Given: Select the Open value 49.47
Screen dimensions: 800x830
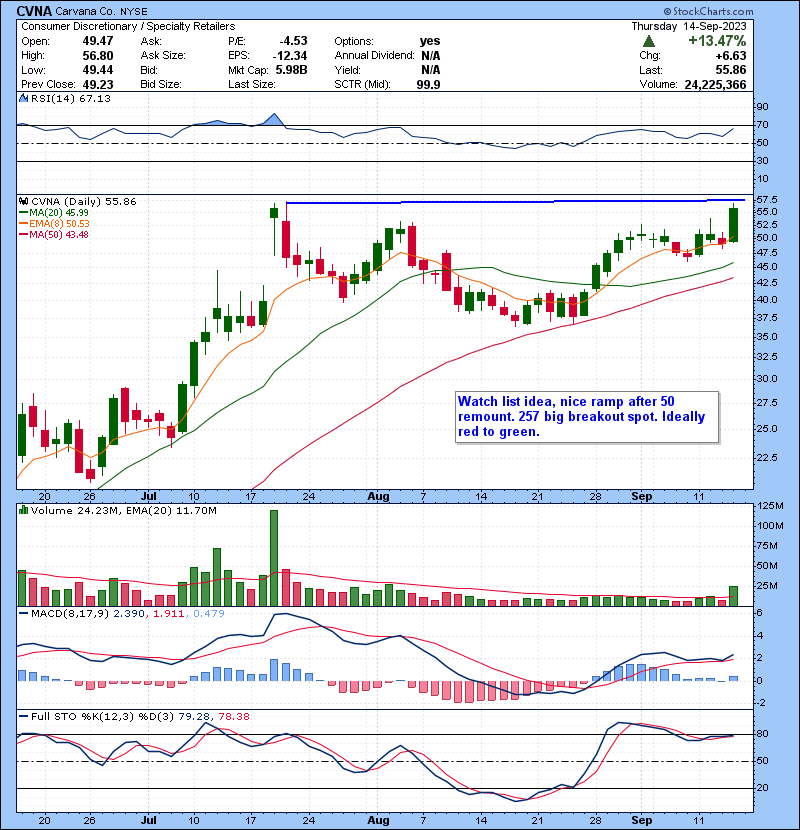Looking at the screenshot, I should 98,41.
